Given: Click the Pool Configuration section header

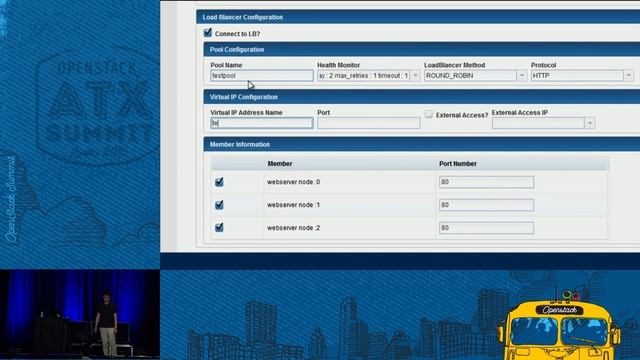Looking at the screenshot, I should [422, 49].
